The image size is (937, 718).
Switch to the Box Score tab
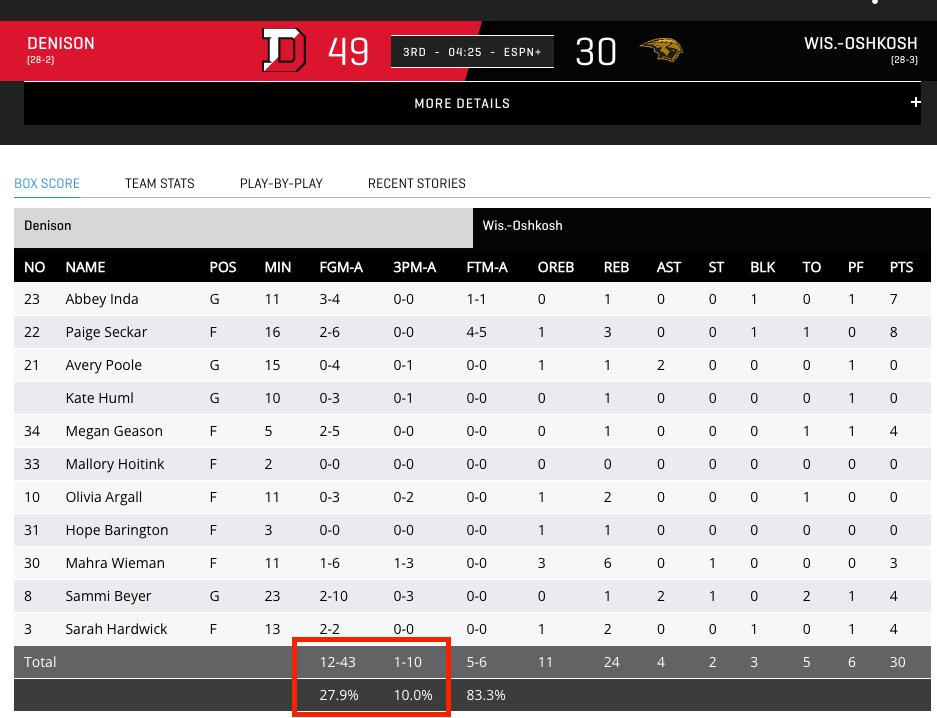point(47,183)
